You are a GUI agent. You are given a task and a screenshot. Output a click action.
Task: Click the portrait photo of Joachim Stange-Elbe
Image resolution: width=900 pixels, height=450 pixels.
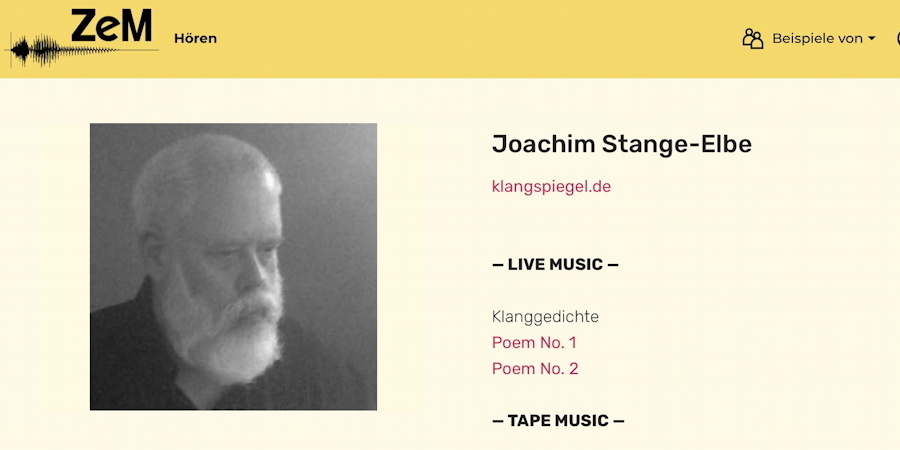point(233,266)
